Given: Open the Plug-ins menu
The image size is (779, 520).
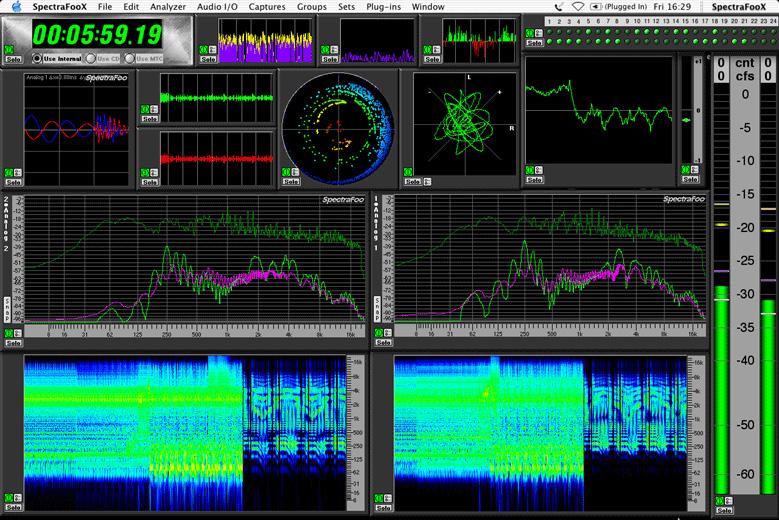Looking at the screenshot, I should click(385, 7).
